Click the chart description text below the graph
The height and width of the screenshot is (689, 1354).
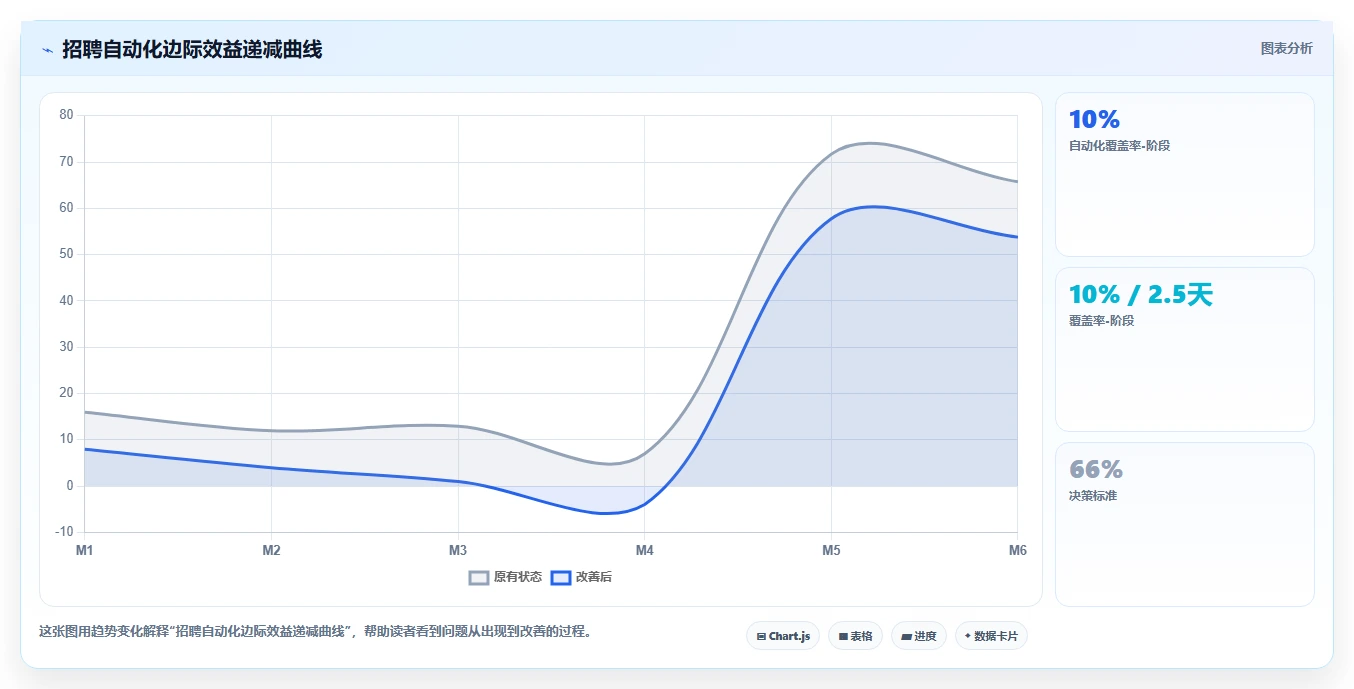coord(315,632)
